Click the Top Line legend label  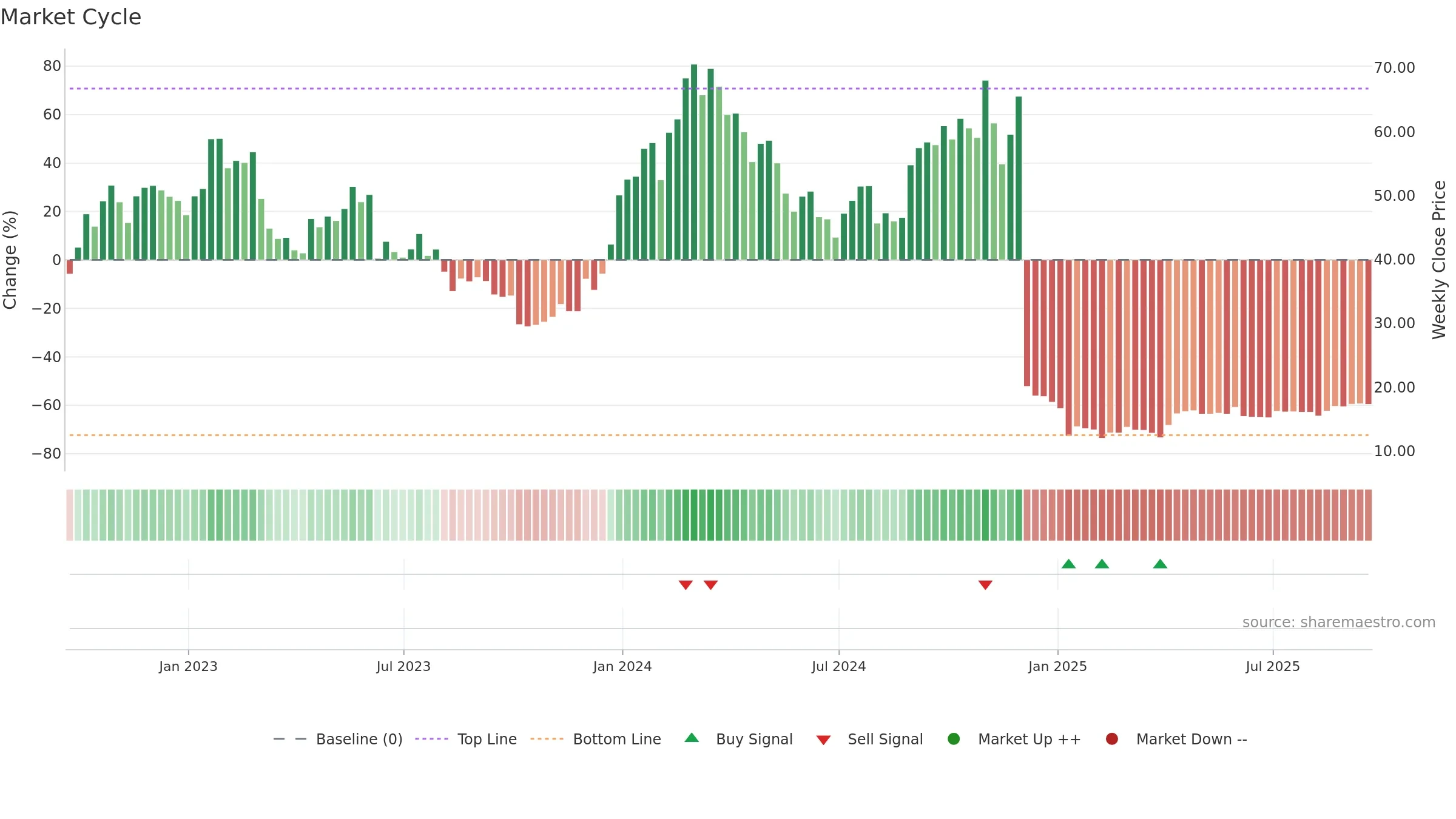pos(487,740)
